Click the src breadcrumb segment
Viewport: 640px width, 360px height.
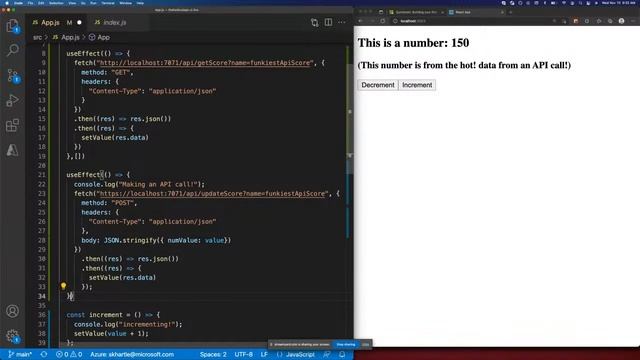[x=37, y=37]
